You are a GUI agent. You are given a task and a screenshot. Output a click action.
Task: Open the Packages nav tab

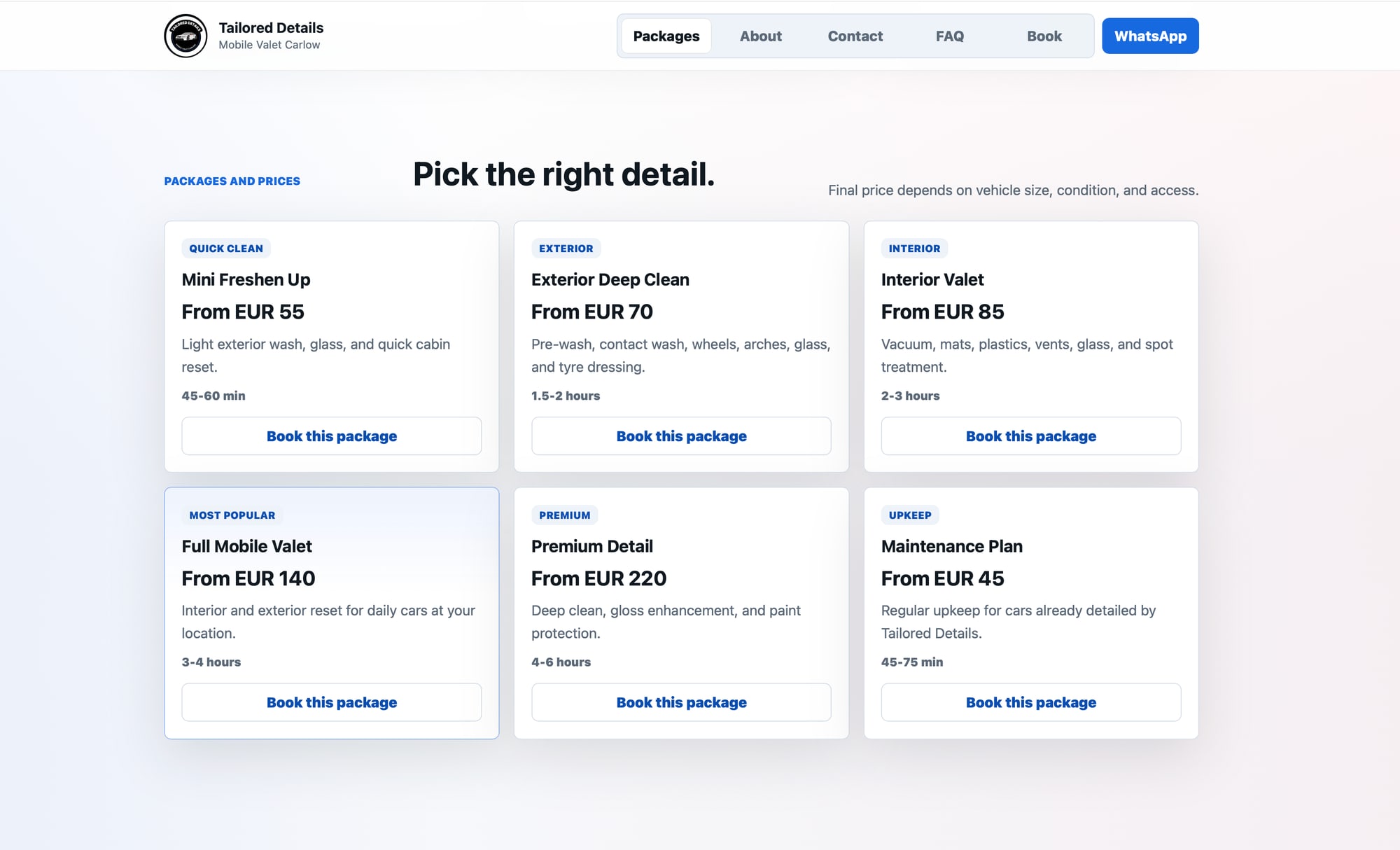(666, 36)
